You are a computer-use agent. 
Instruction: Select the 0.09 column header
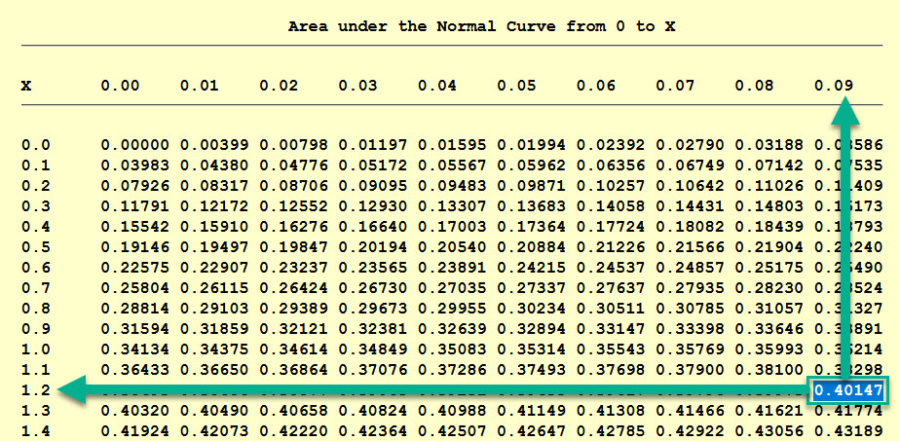point(833,86)
